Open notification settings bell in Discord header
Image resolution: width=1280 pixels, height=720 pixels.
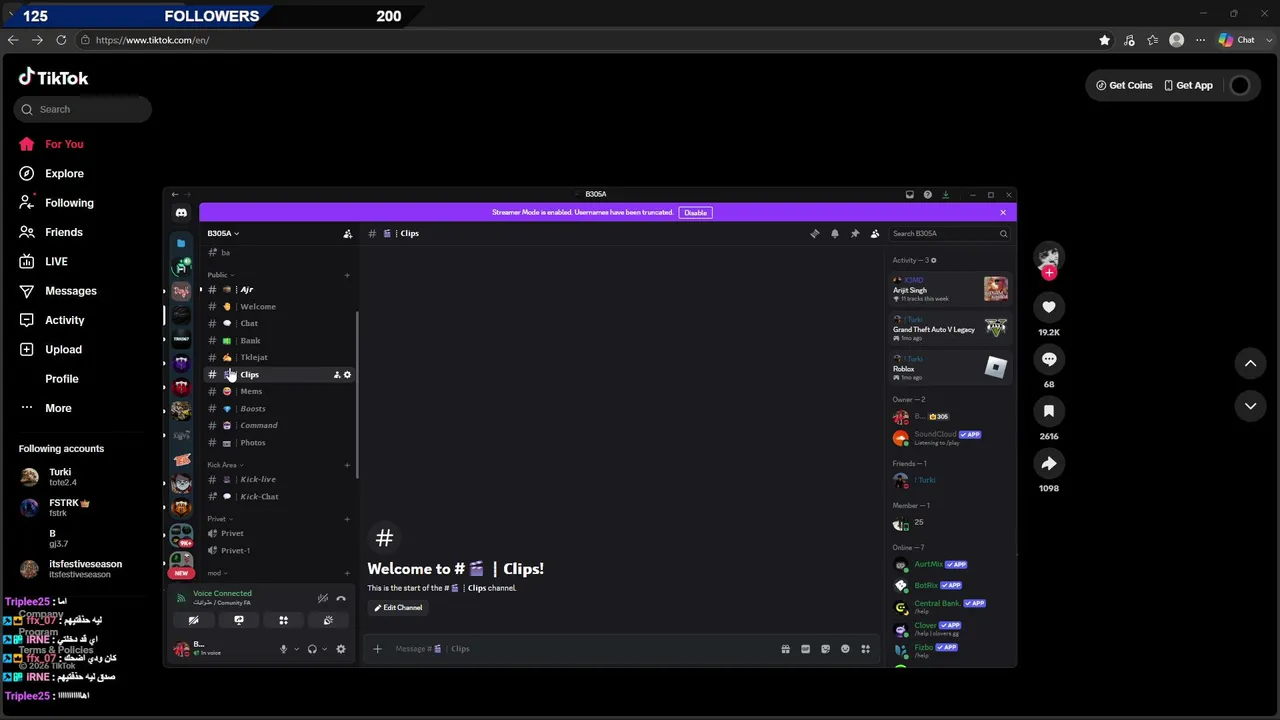pos(835,234)
